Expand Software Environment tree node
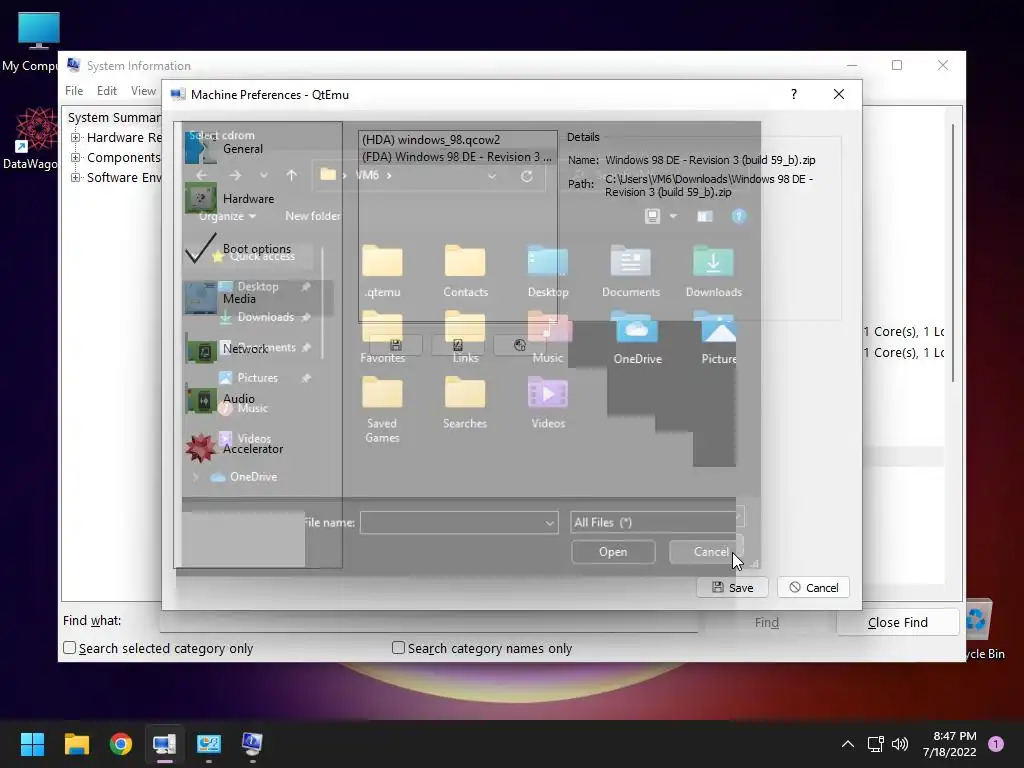 point(76,178)
